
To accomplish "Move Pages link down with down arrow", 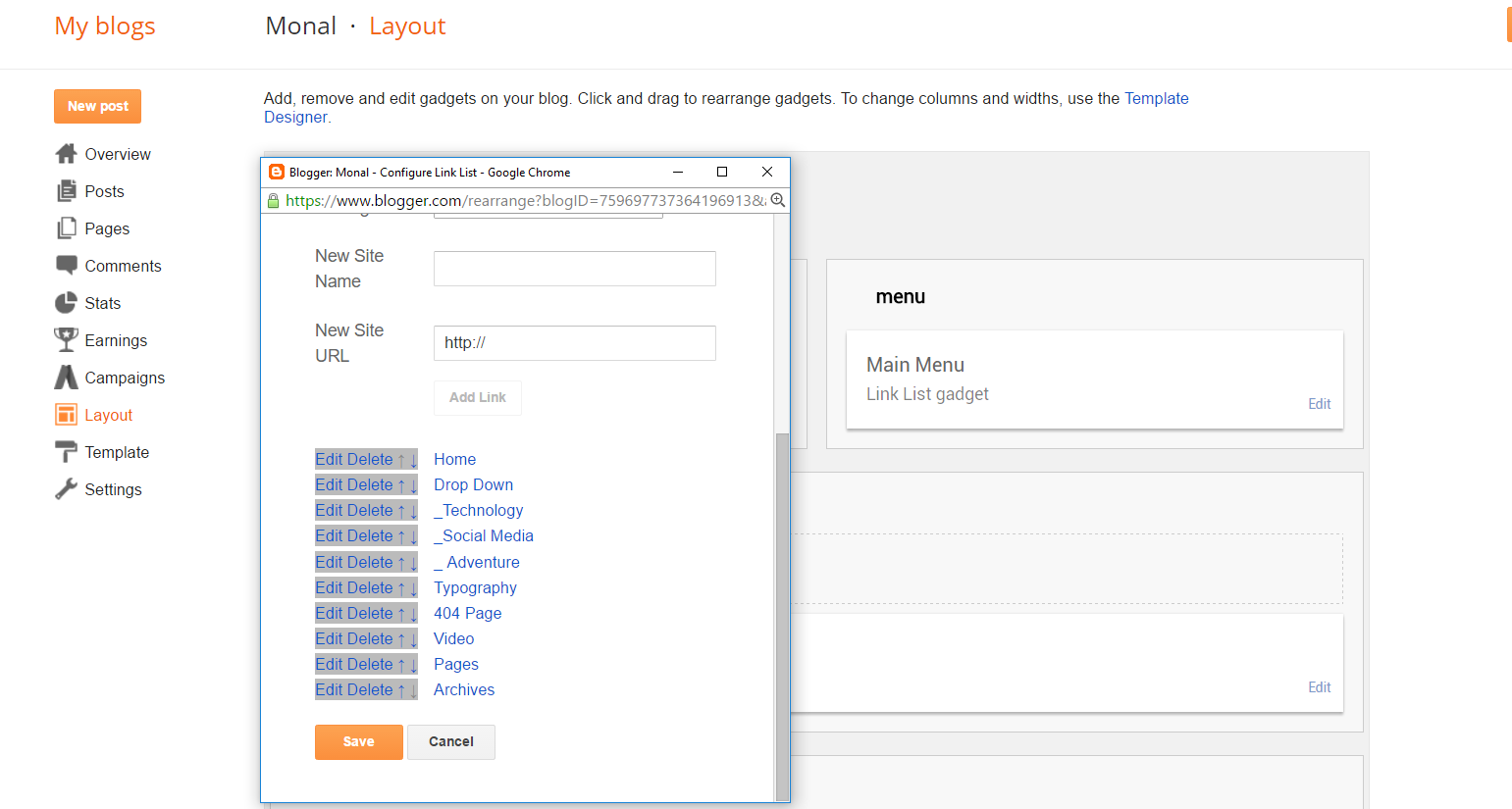I will 413,665.
